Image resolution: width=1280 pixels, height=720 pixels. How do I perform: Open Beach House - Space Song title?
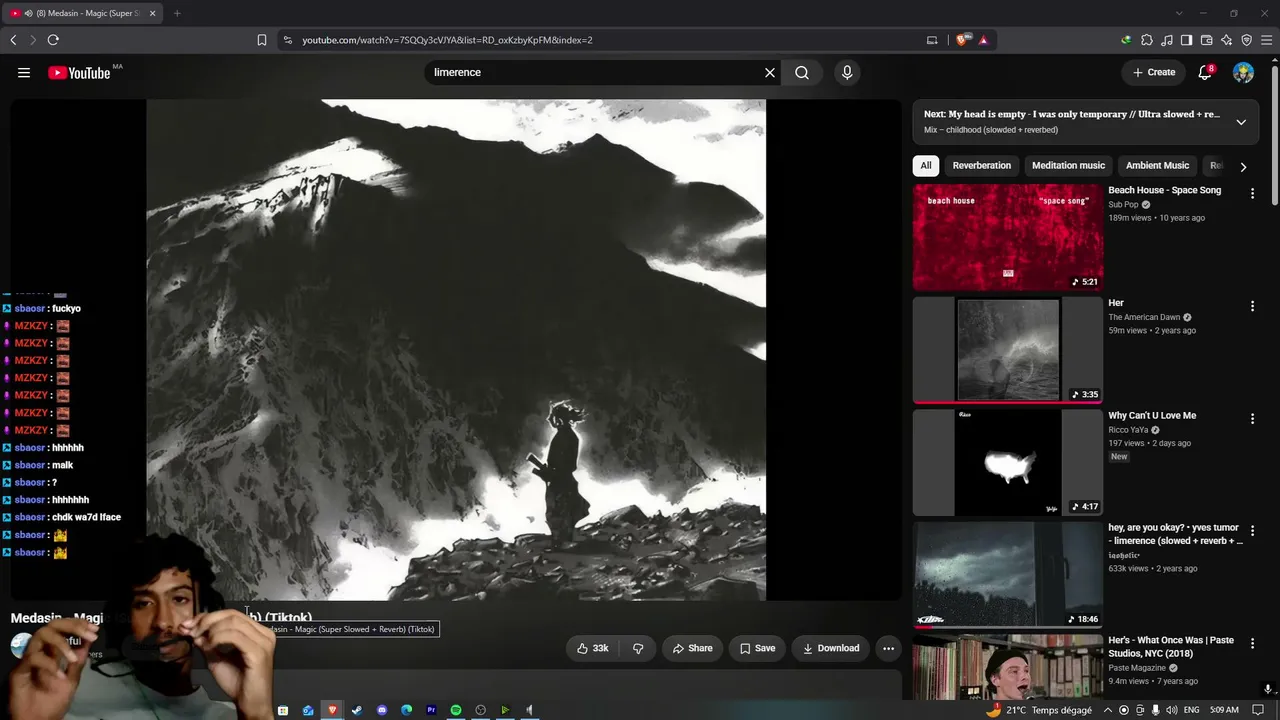1164,190
